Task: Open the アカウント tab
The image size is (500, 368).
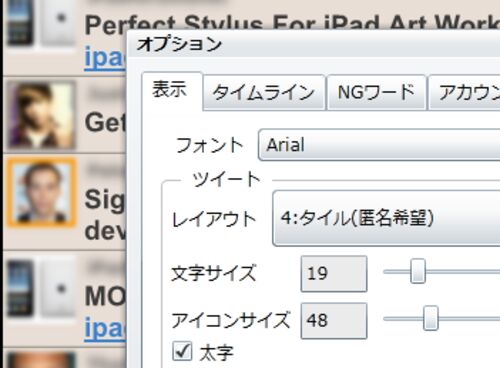Action: (x=464, y=92)
